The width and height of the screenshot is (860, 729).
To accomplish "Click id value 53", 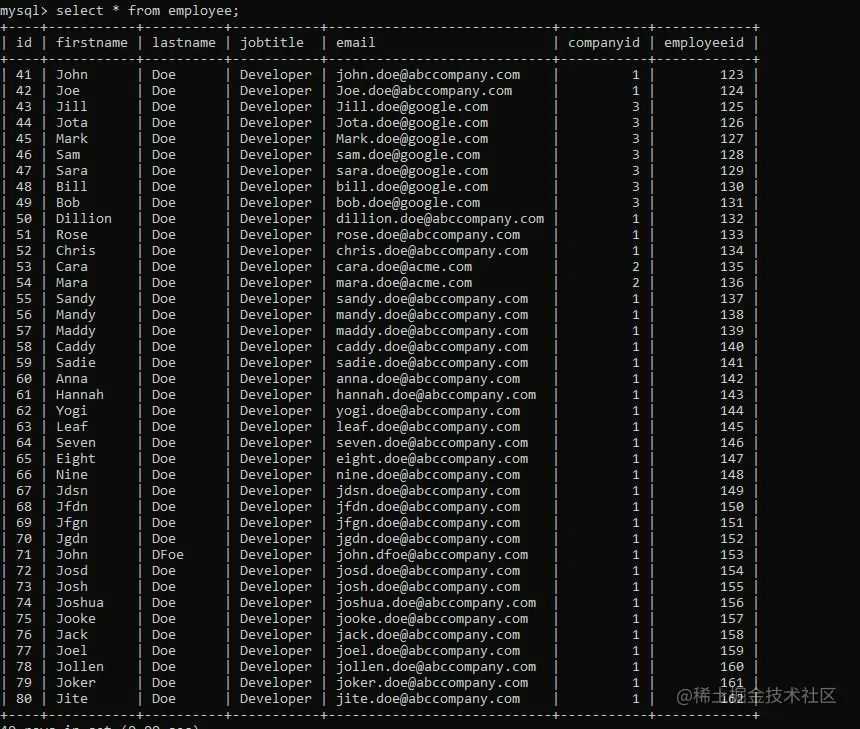I will pos(24,267).
